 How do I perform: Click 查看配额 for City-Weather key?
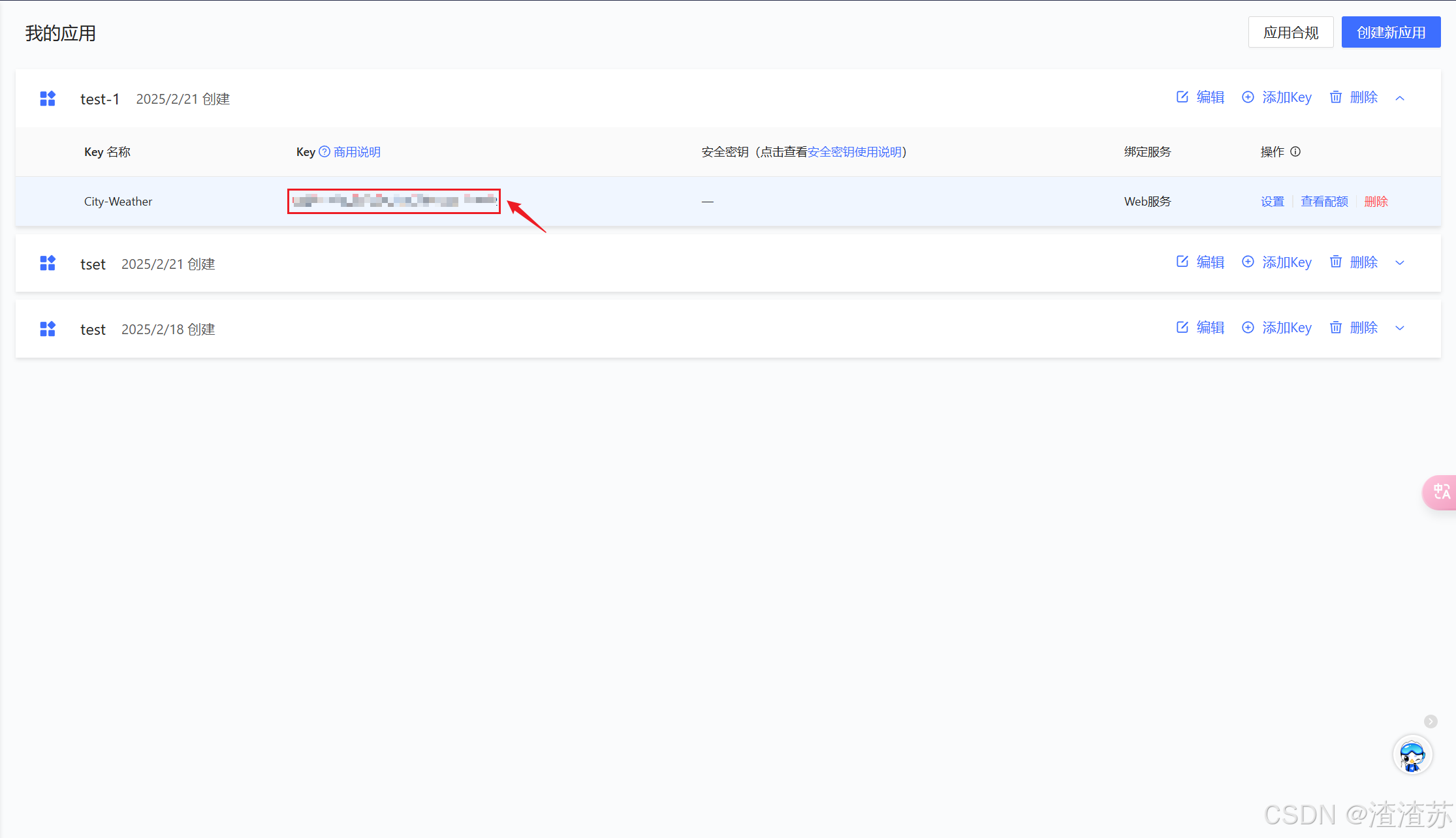click(1324, 202)
